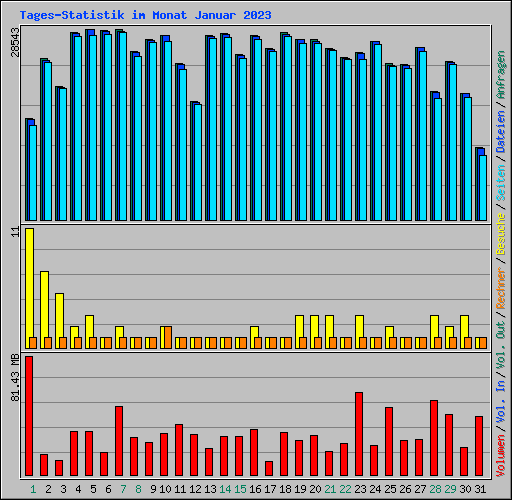
Task: Click the 'Besuche' legend label
Action: [501, 234]
